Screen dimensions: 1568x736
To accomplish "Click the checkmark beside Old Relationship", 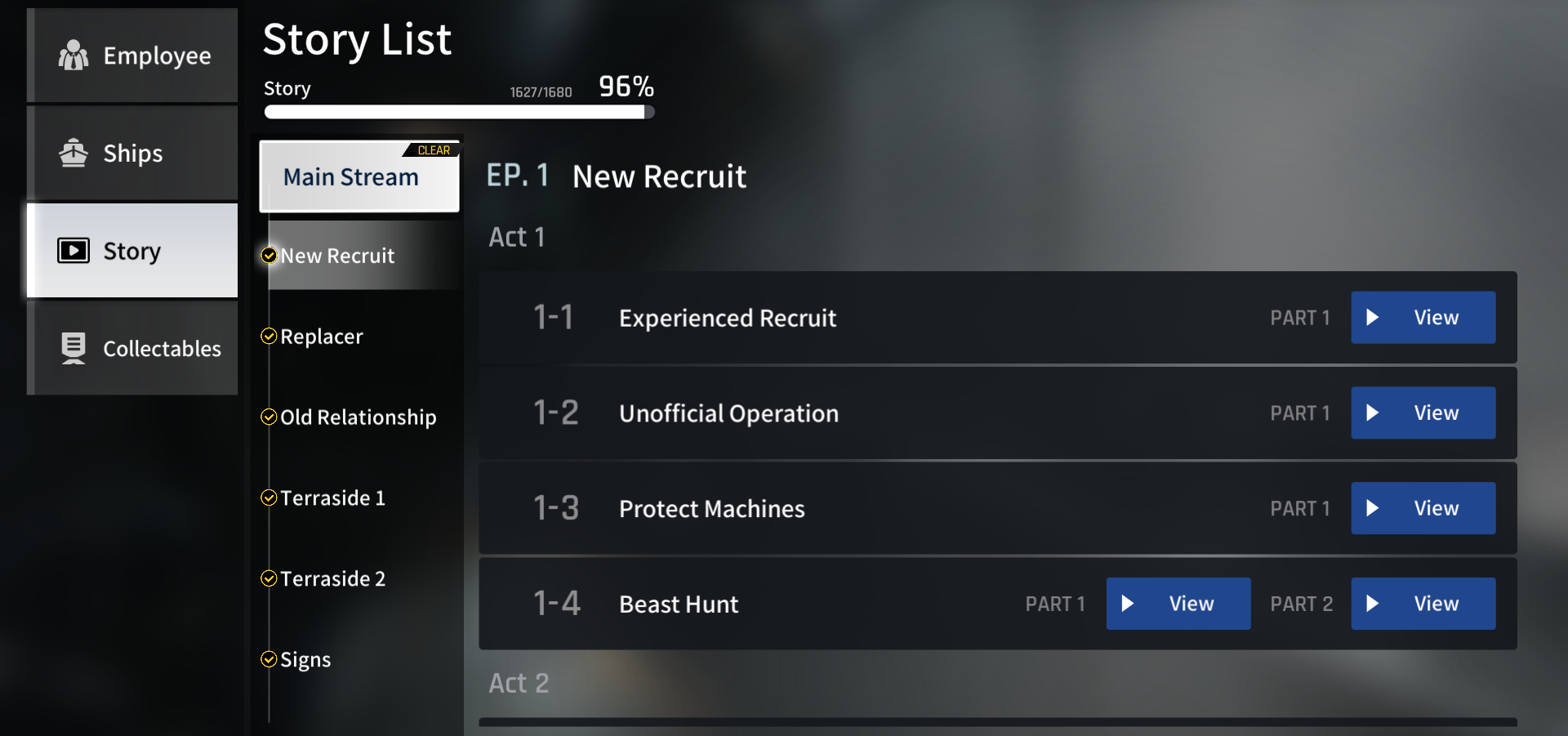I will click(x=269, y=417).
